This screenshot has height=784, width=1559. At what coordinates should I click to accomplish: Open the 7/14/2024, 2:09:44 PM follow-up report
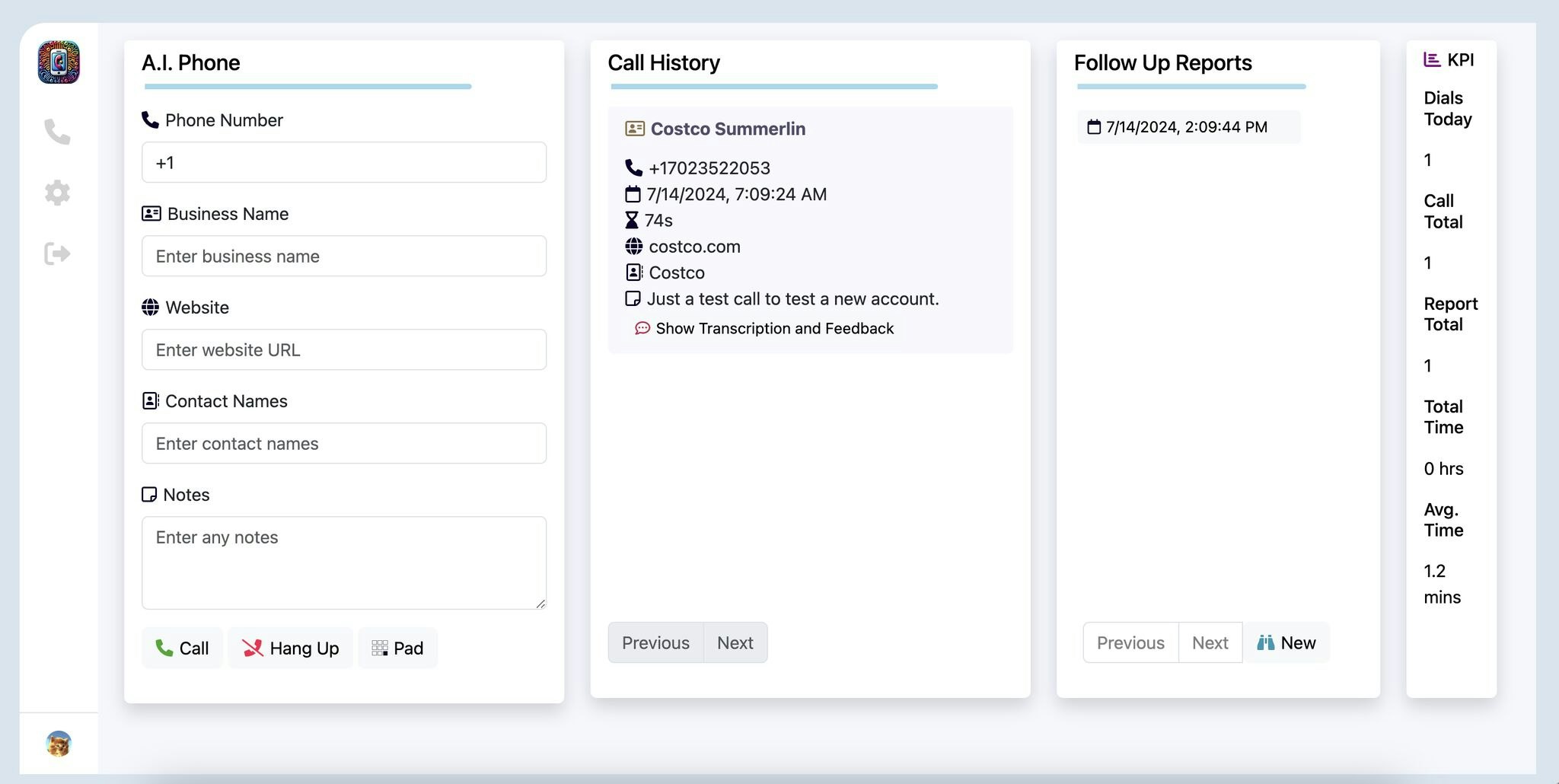[1188, 127]
